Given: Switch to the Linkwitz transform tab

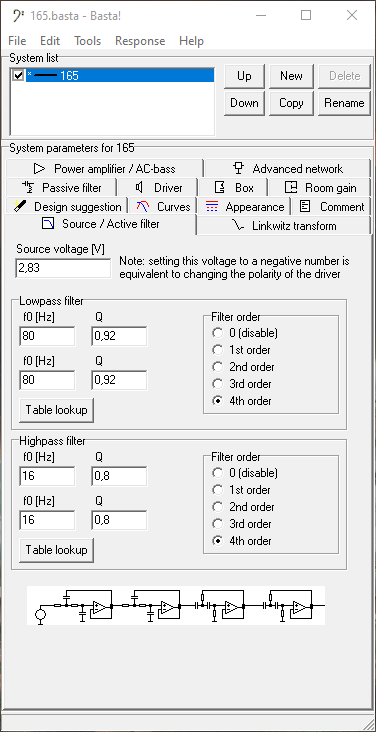Looking at the screenshot, I should tap(284, 225).
